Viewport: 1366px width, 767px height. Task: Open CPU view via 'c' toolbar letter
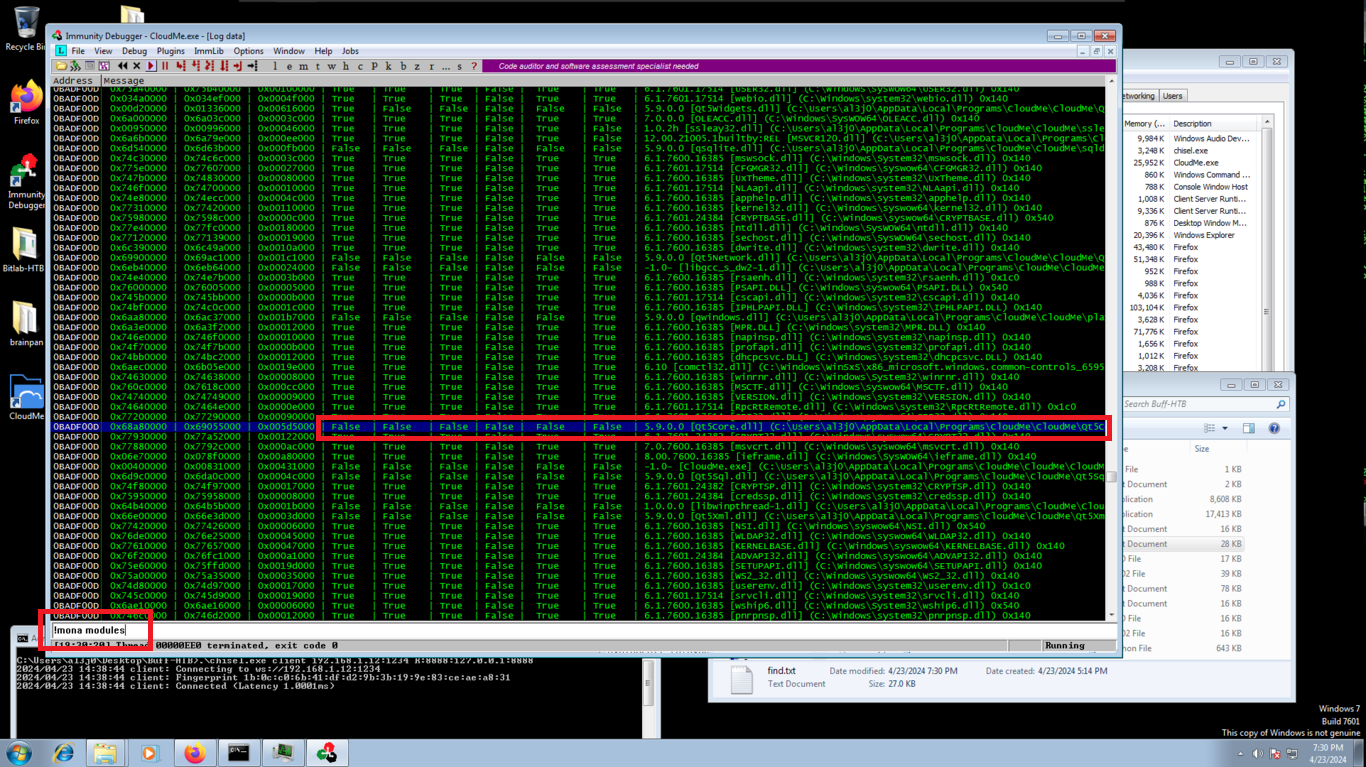(360, 66)
